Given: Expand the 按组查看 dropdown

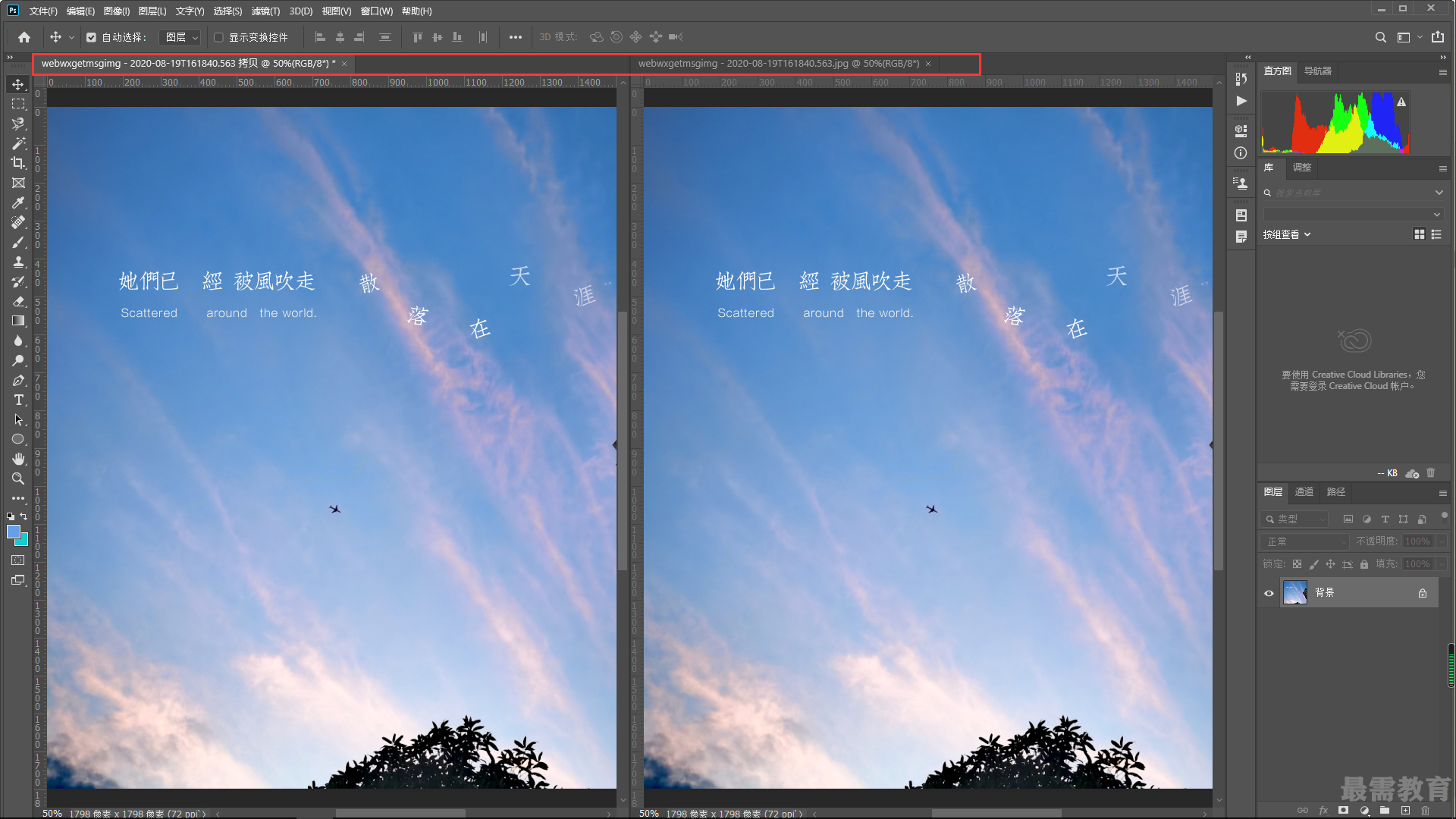Looking at the screenshot, I should pyautogui.click(x=1287, y=235).
